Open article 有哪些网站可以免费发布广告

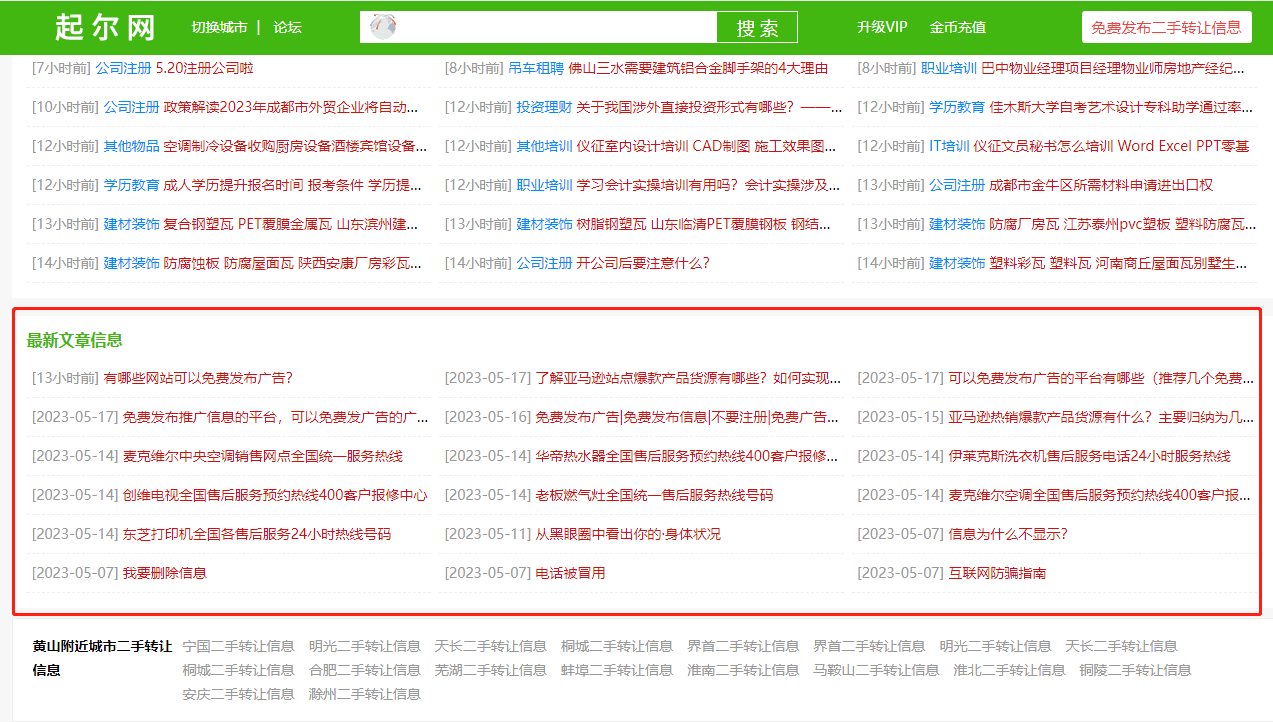(x=198, y=378)
